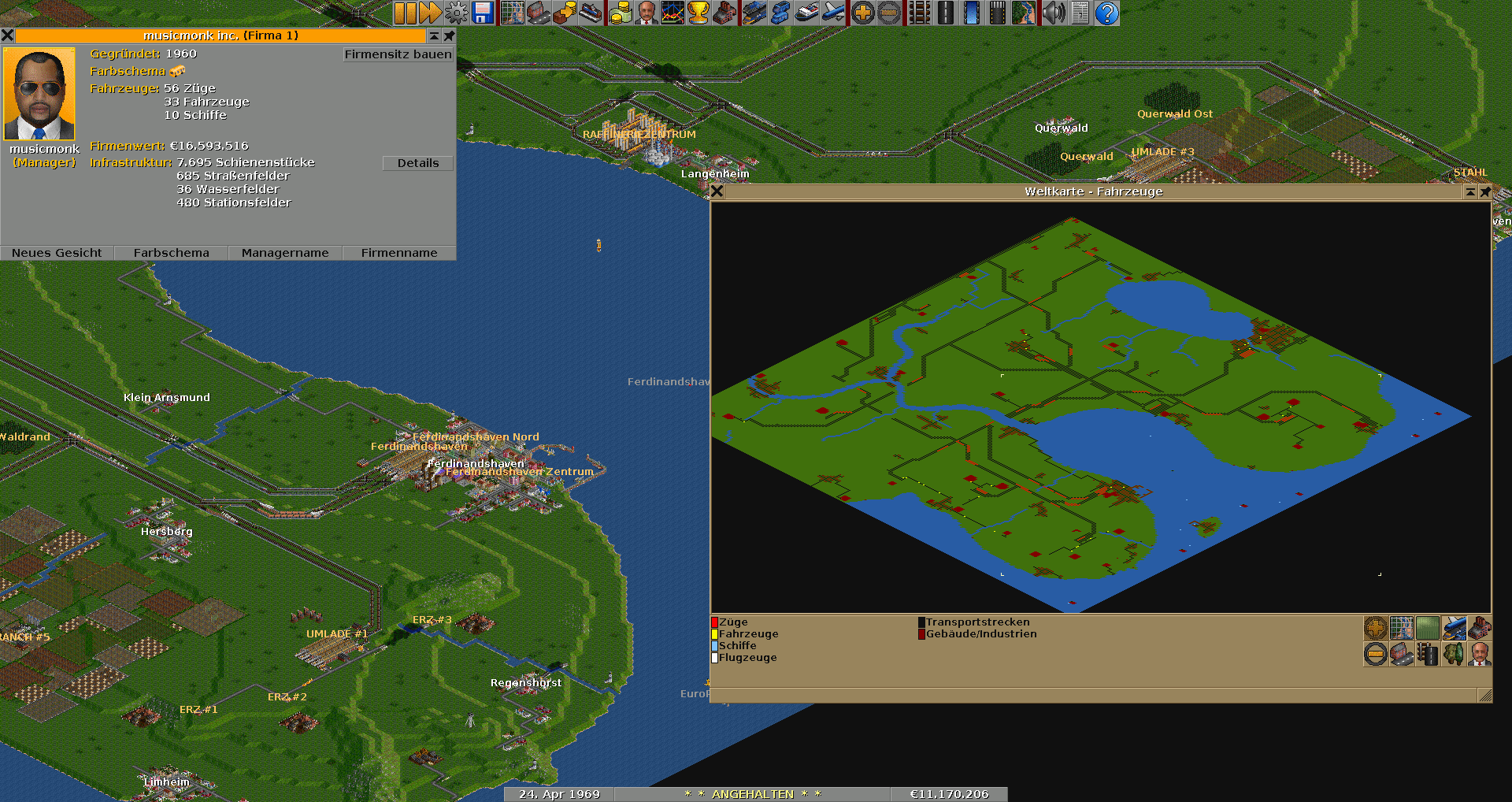
Task: Open the game options gear dropdown
Action: 457,13
